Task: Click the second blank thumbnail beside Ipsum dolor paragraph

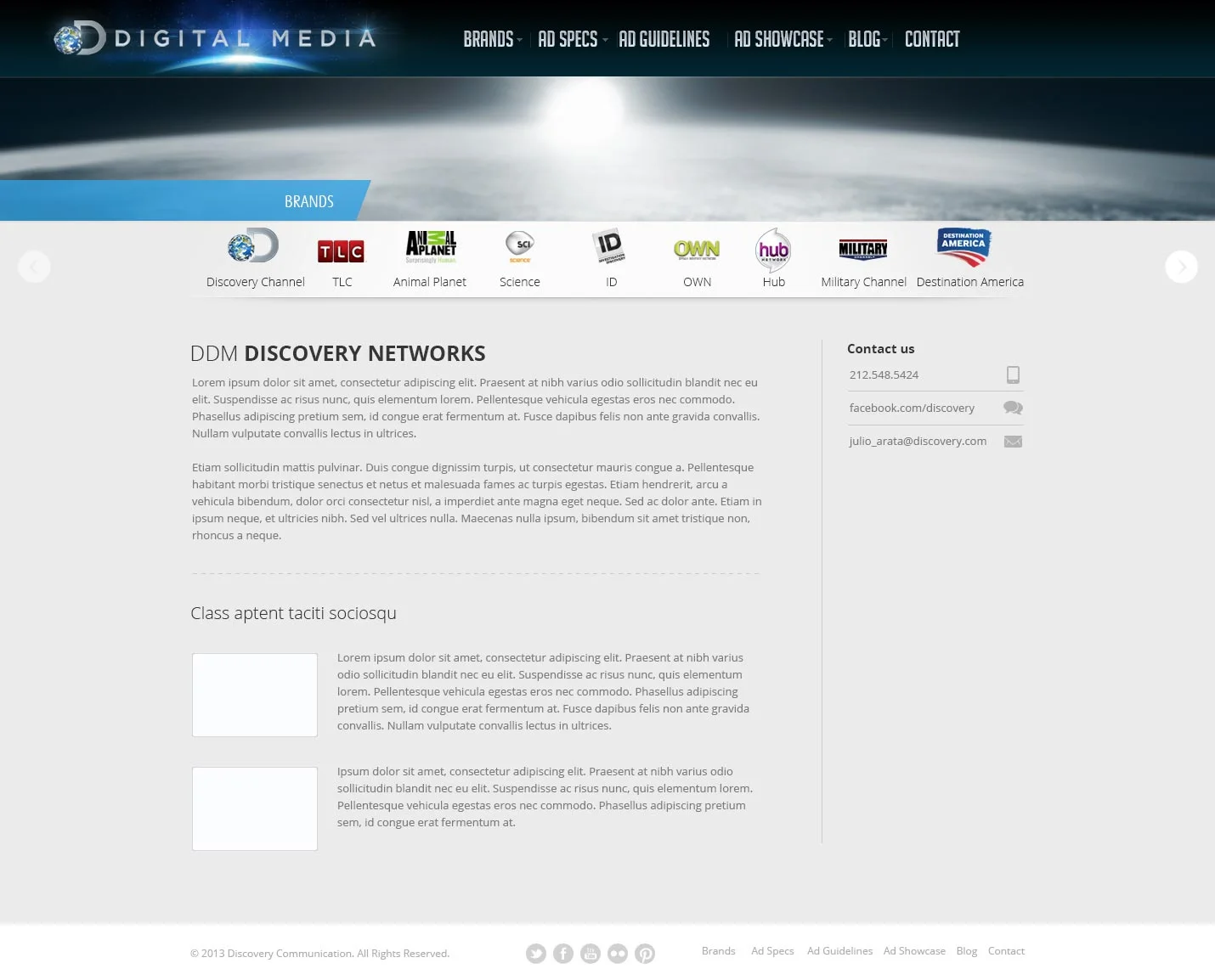Action: [x=255, y=808]
